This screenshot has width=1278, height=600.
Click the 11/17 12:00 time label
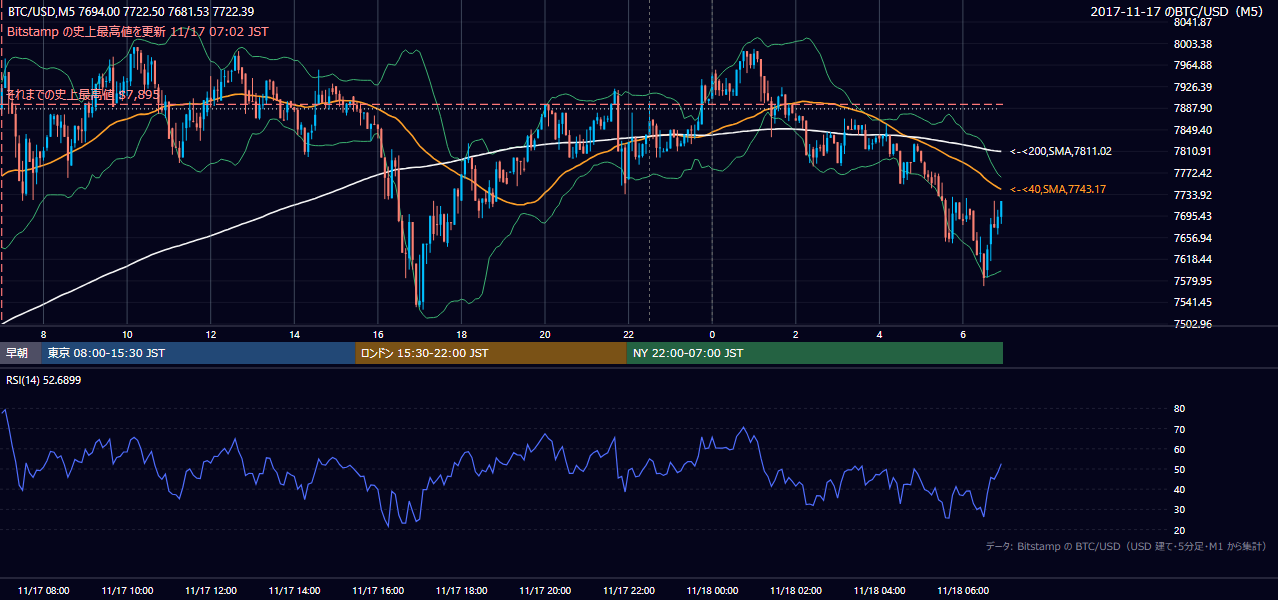pyautogui.click(x=210, y=591)
